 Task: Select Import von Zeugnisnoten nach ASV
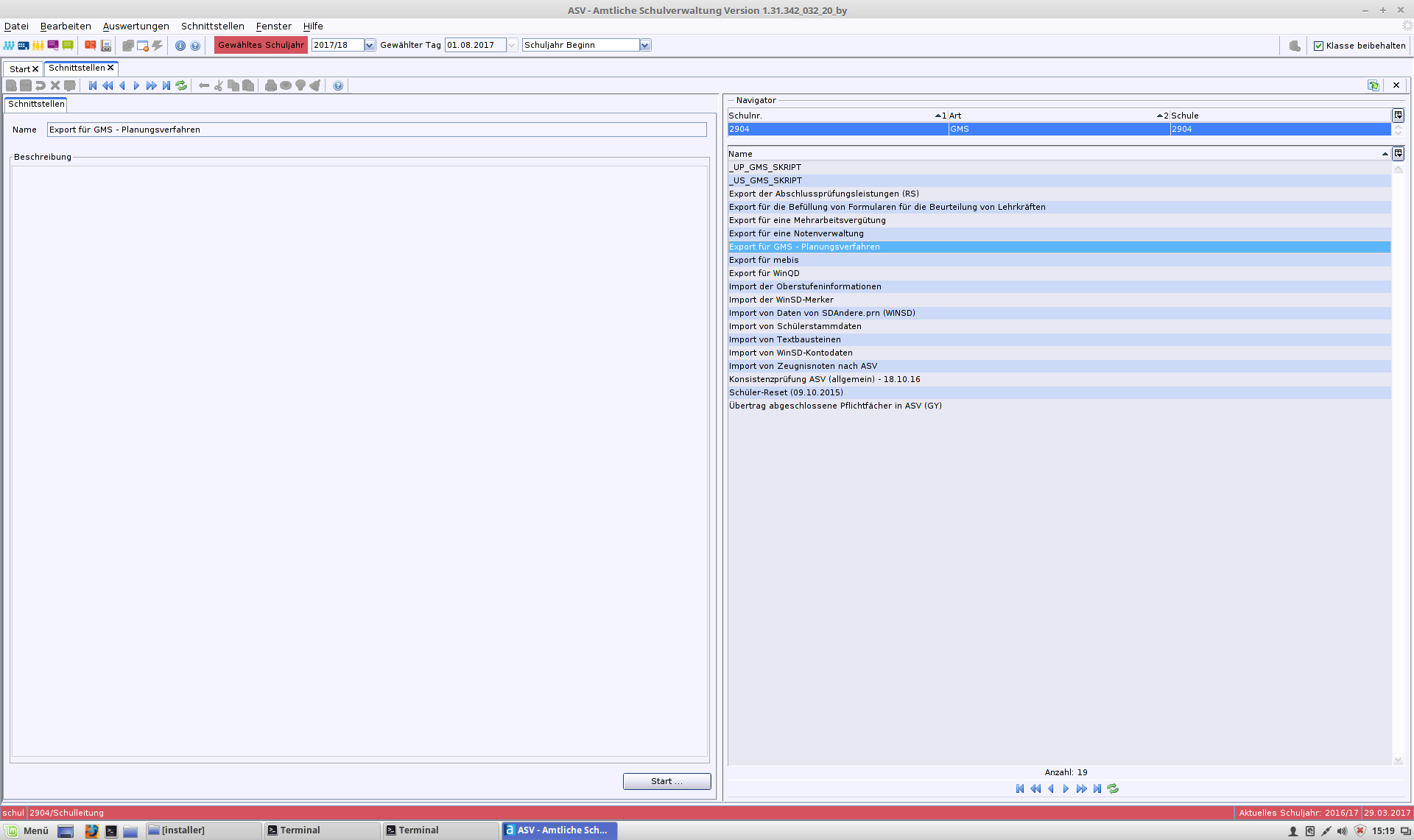(x=1059, y=366)
